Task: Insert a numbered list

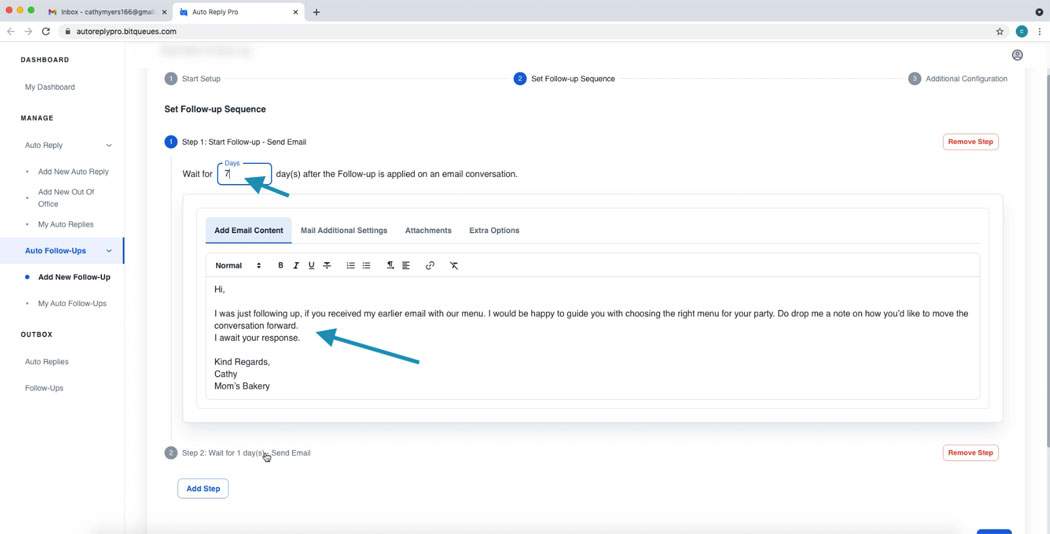Action: click(350, 265)
